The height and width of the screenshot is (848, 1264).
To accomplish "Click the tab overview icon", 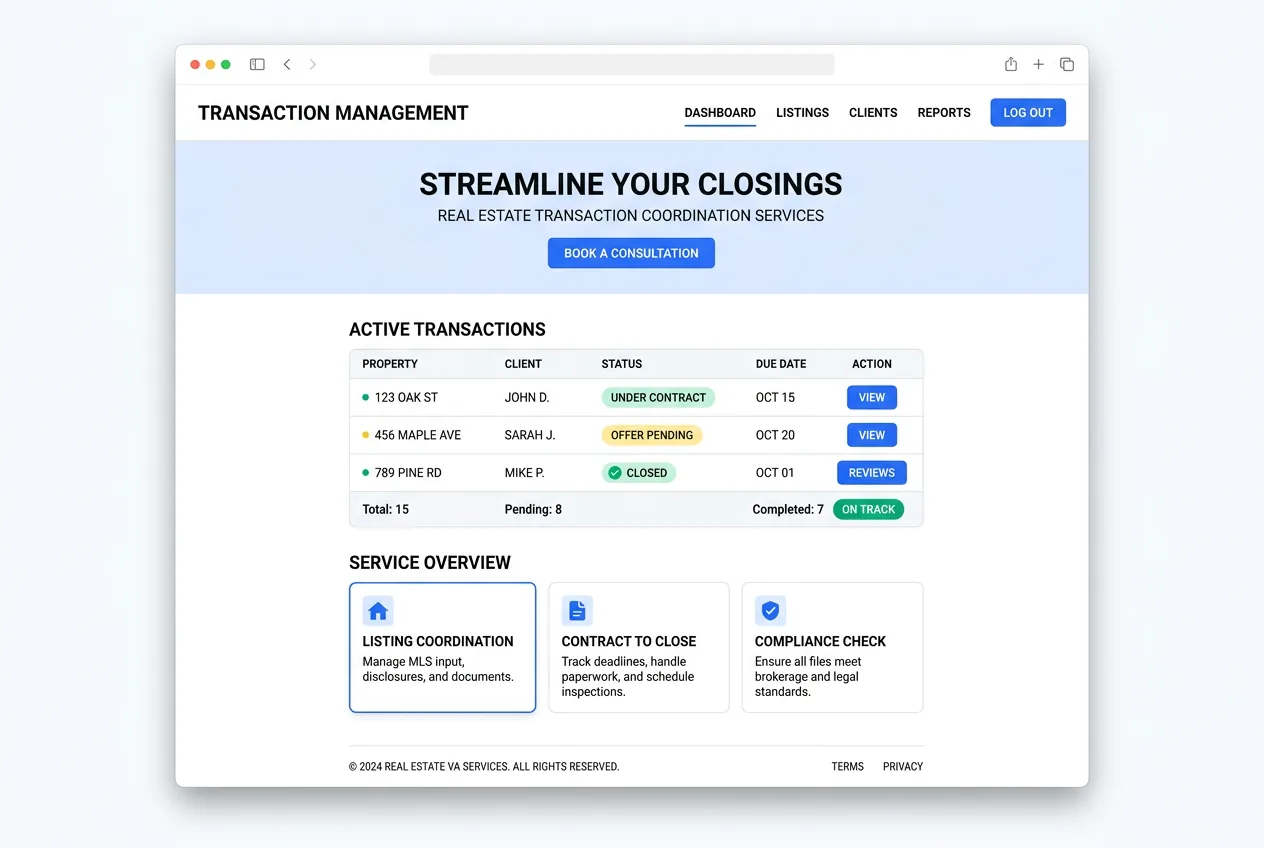I will coord(1066,63).
